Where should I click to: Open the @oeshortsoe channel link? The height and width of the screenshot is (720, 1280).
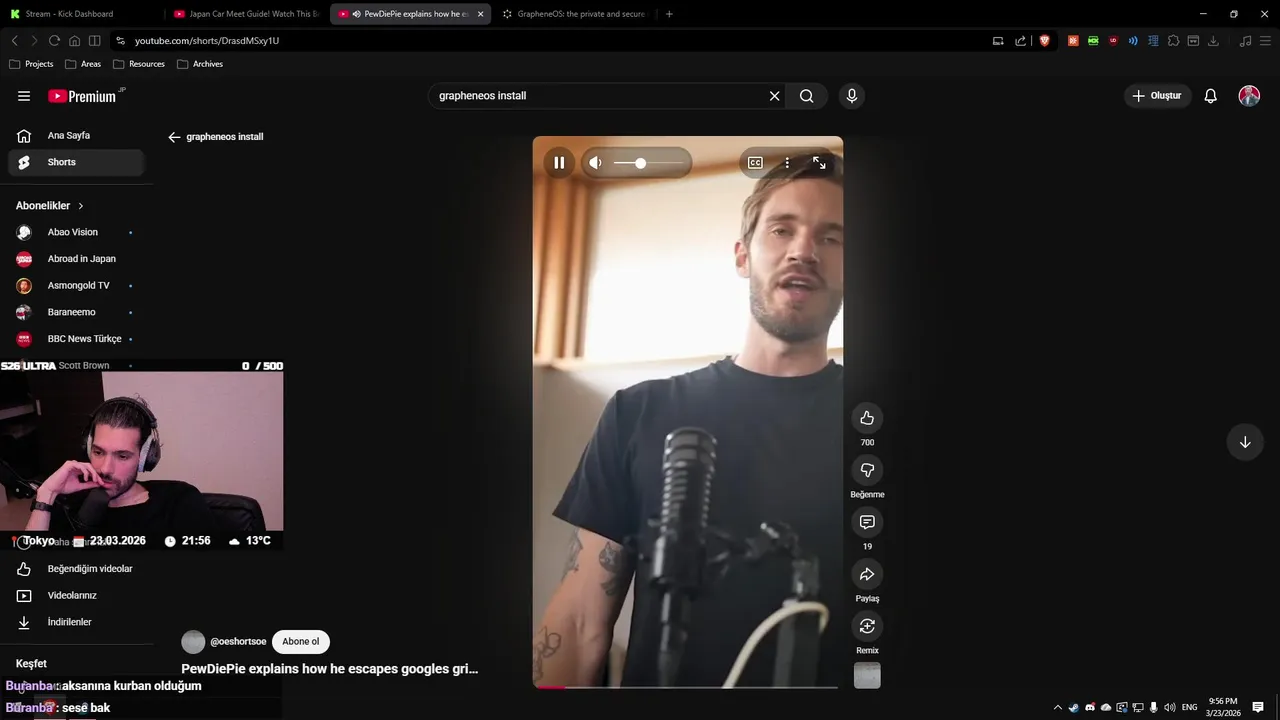[x=238, y=642]
